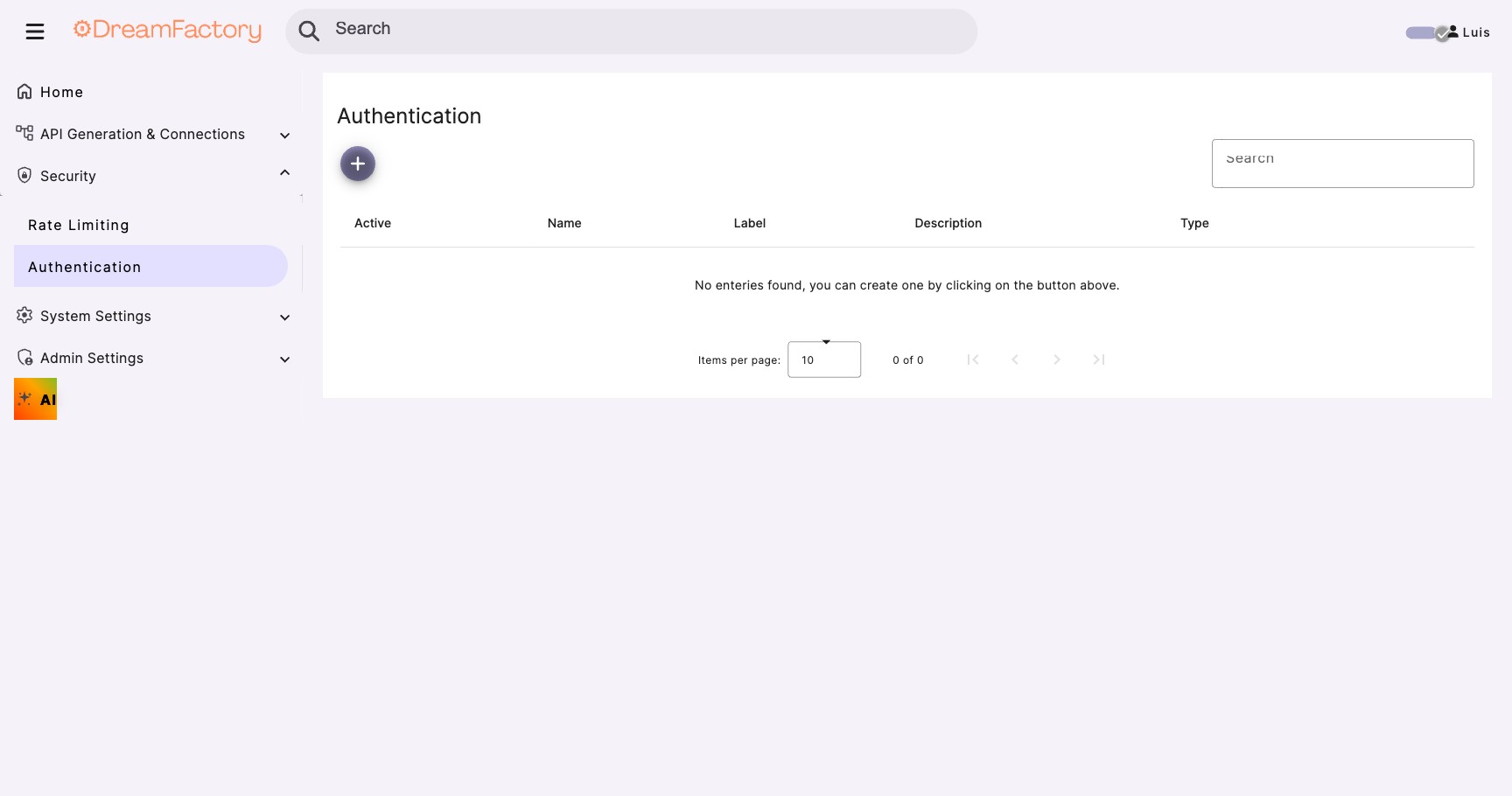The width and height of the screenshot is (1512, 796).
Task: Open the items per page dropdown
Action: (823, 359)
